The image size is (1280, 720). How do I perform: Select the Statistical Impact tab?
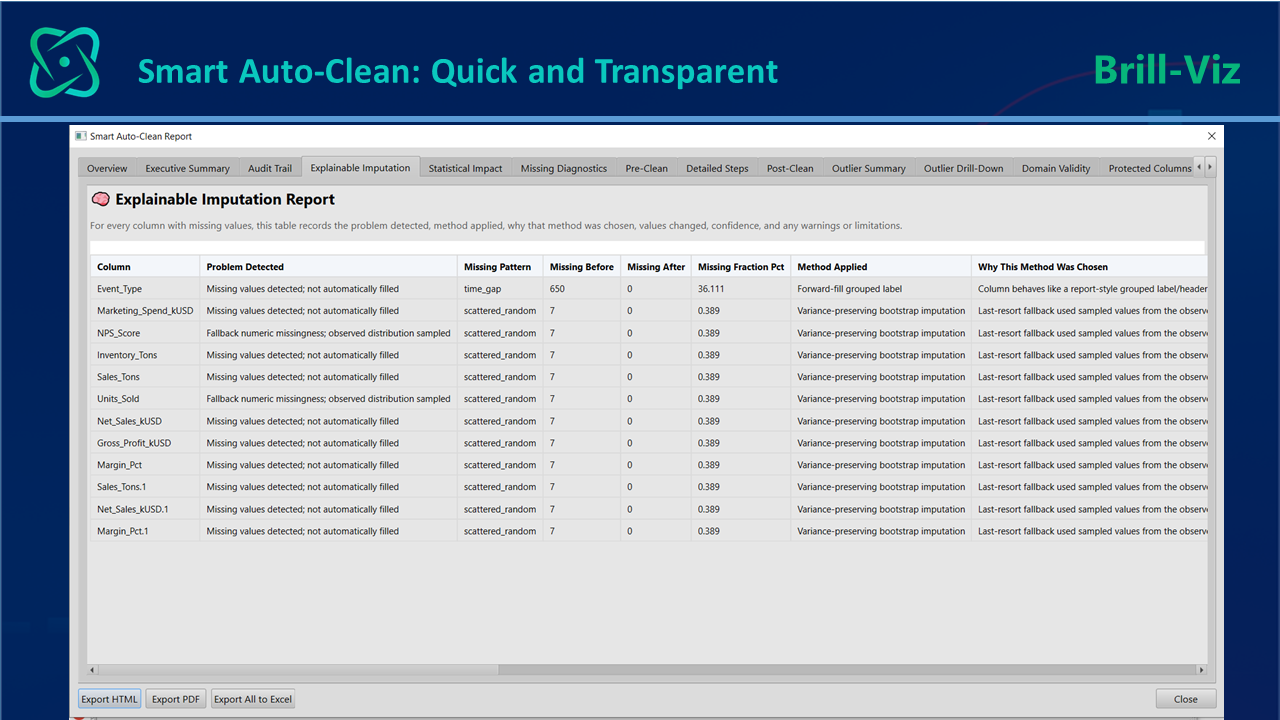[x=465, y=168]
